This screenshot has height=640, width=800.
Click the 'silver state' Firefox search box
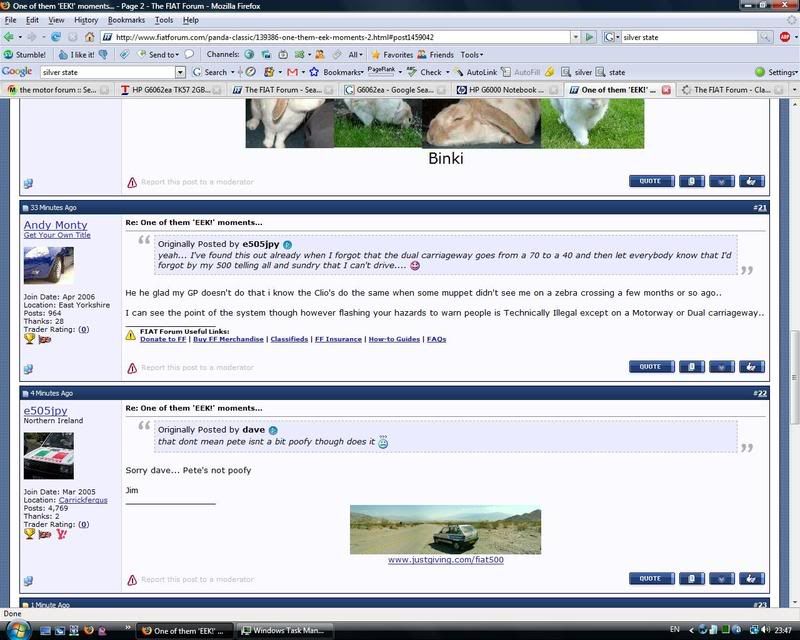689,37
